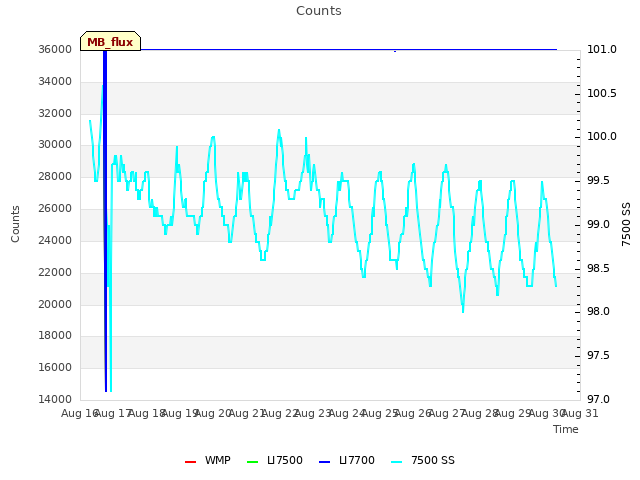Screen dimensions: 640x480
Task: Click the 34000 tick label
Action: [55, 81]
